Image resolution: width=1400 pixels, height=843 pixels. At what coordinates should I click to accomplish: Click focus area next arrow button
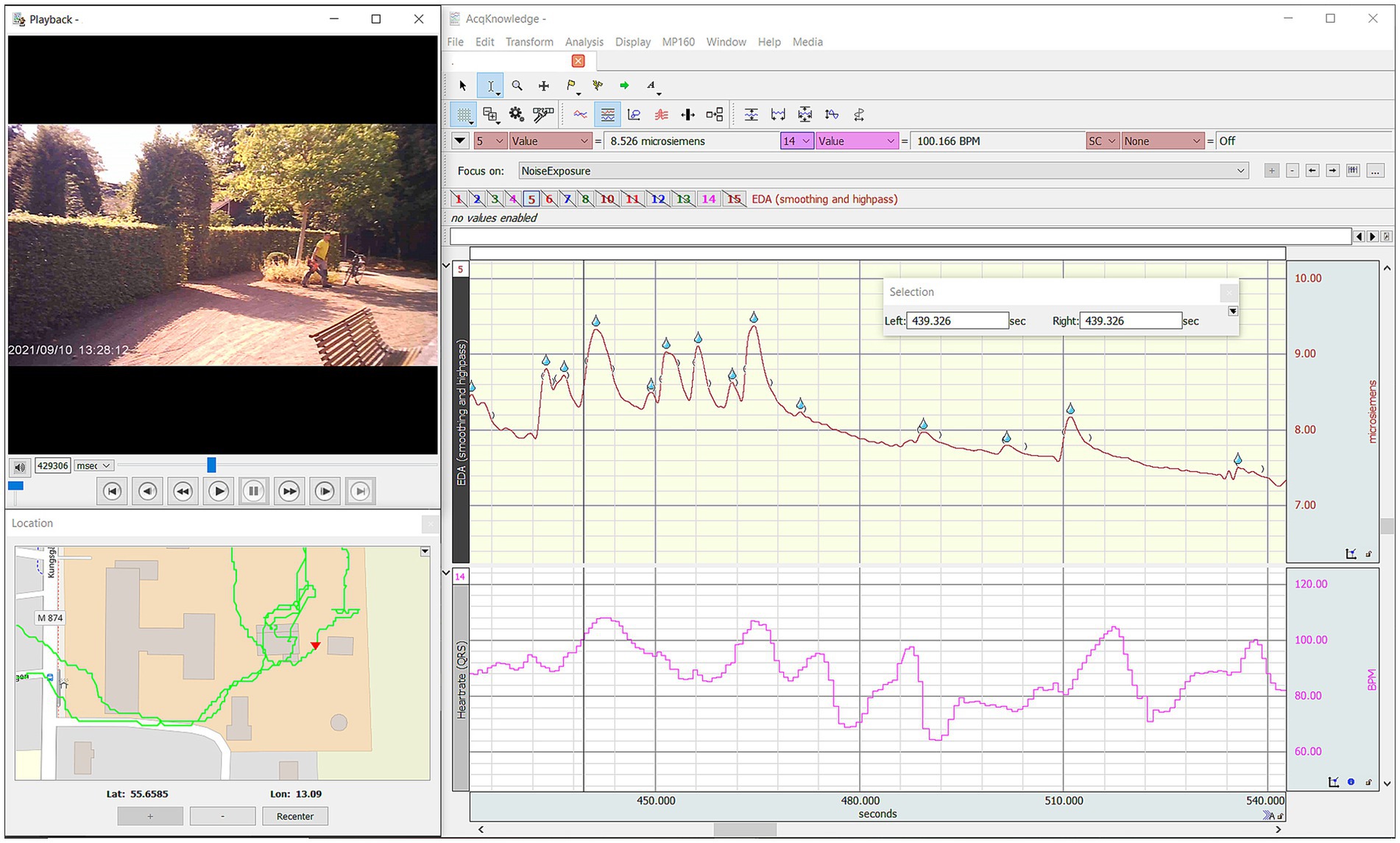pyautogui.click(x=1333, y=171)
